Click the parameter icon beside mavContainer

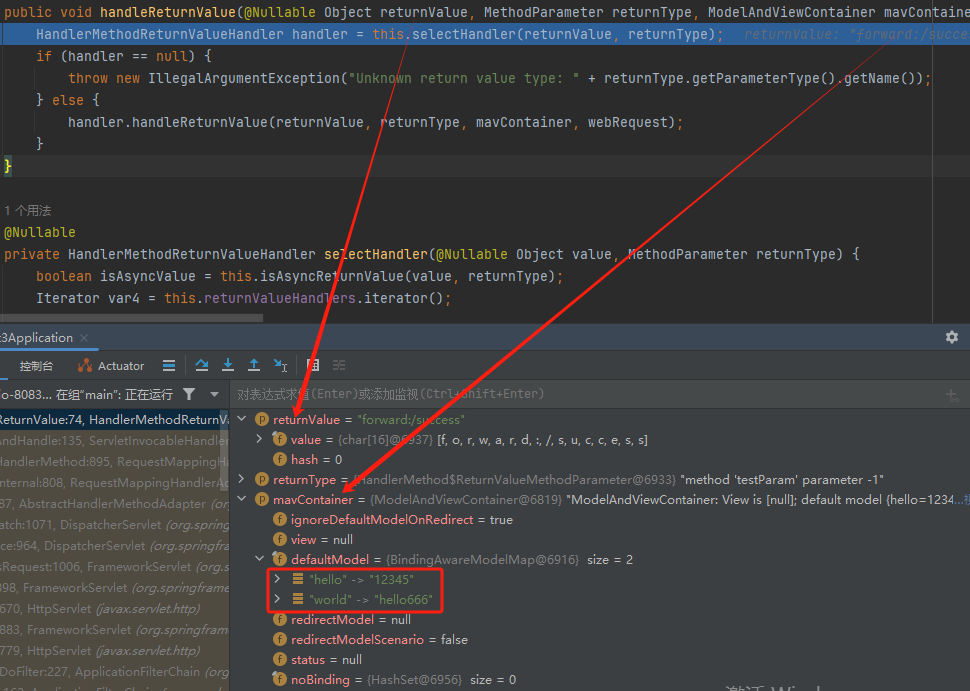point(262,499)
